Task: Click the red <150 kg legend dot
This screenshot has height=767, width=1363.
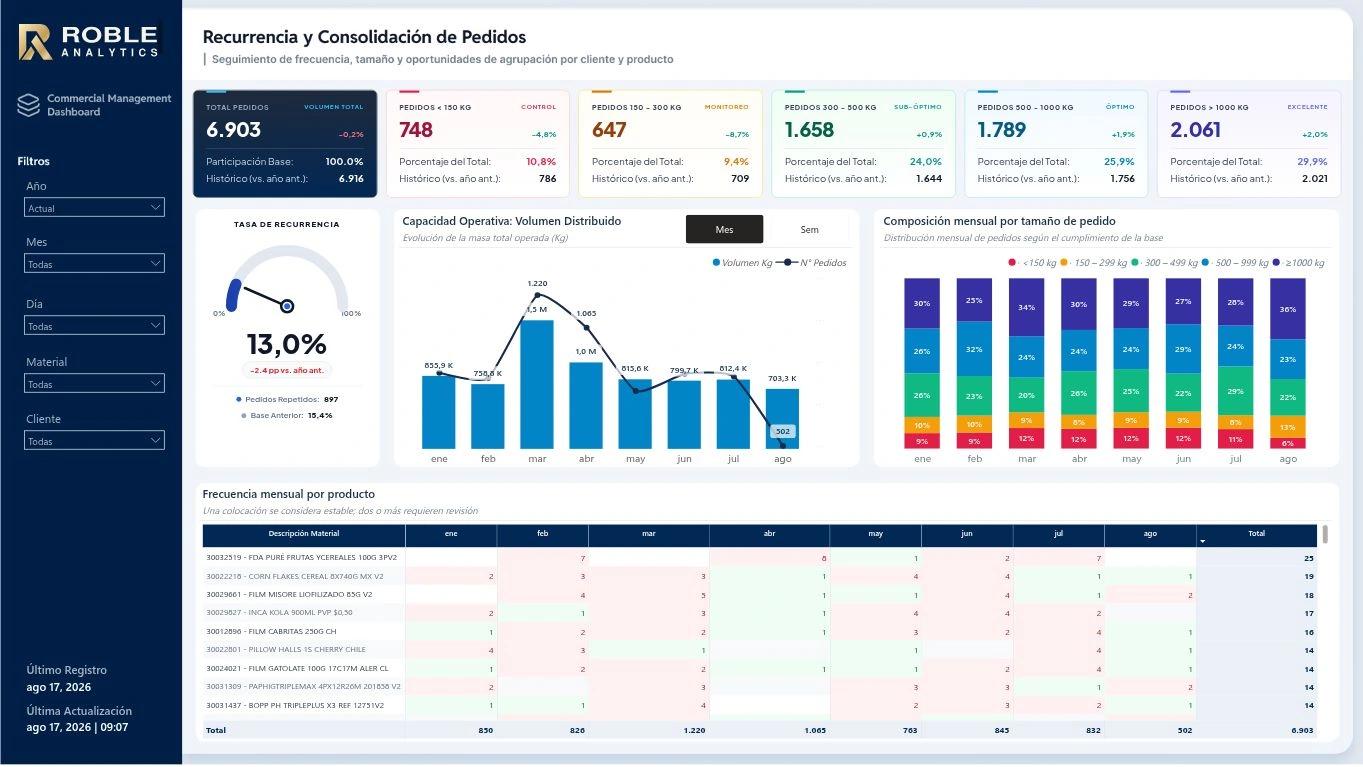Action: tap(1012, 263)
